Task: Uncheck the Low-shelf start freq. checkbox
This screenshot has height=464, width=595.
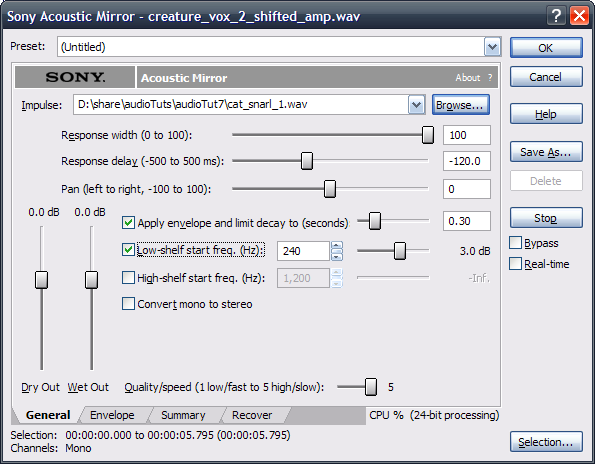Action: [x=128, y=250]
